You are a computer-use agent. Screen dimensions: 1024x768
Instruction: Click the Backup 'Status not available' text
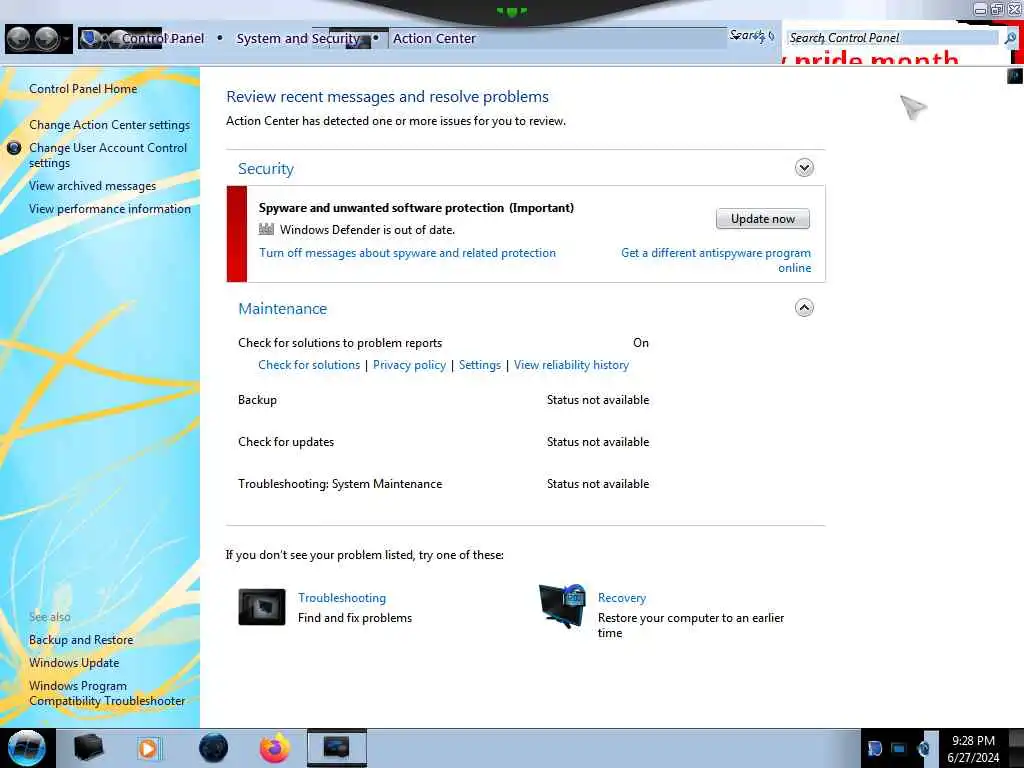[598, 400]
